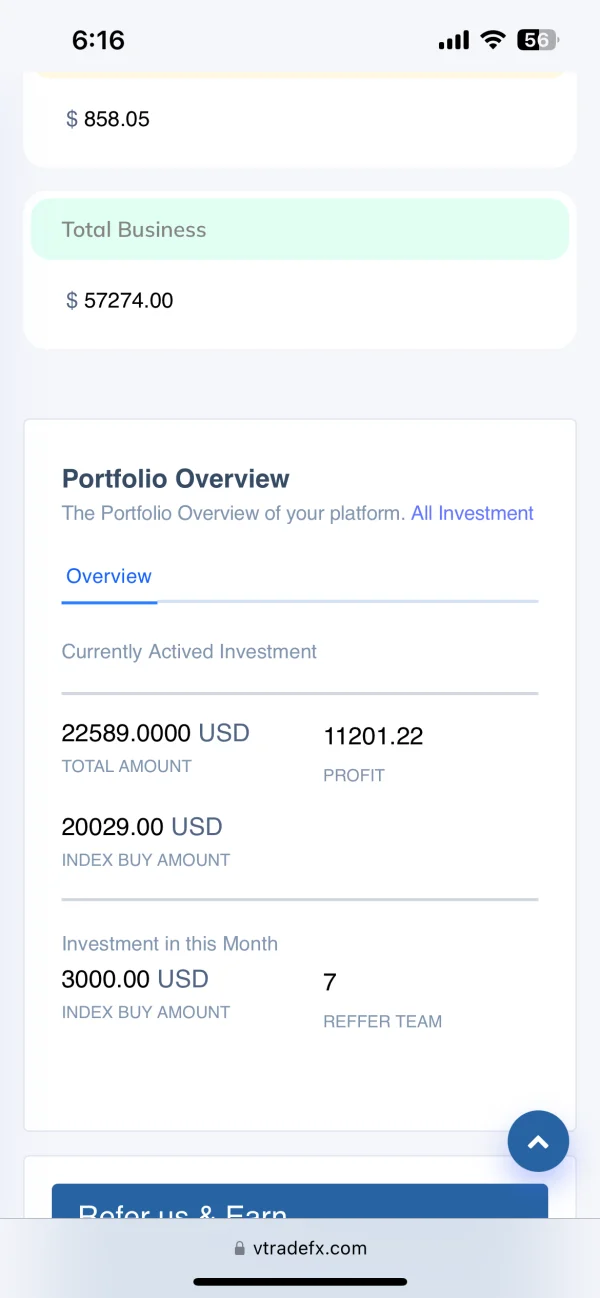600x1298 pixels.
Task: Tap the lock icon beside vtradefx.com
Action: tap(239, 1248)
